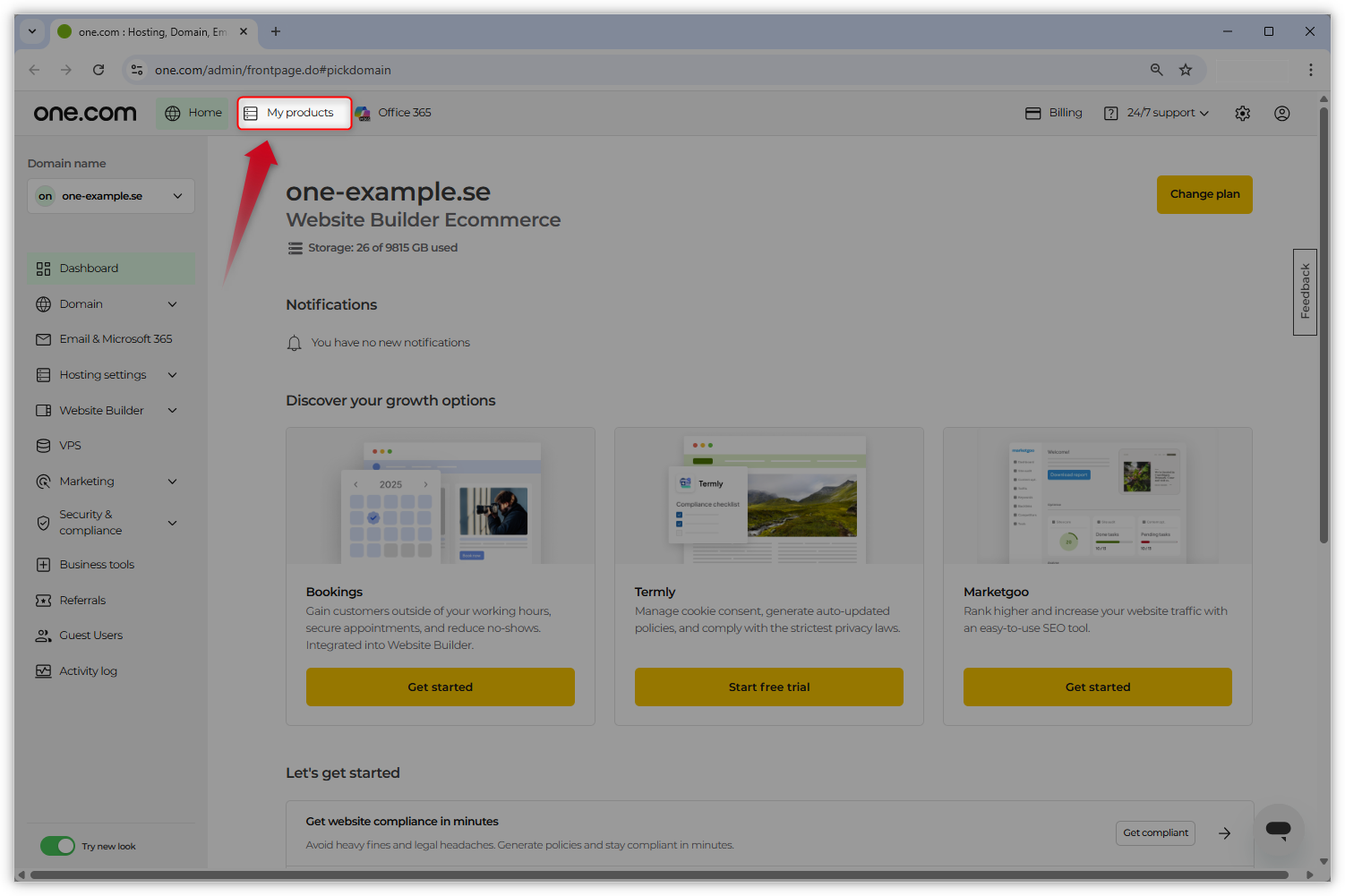Image resolution: width=1345 pixels, height=896 pixels.
Task: Click the notifications bell icon
Action: click(294, 343)
